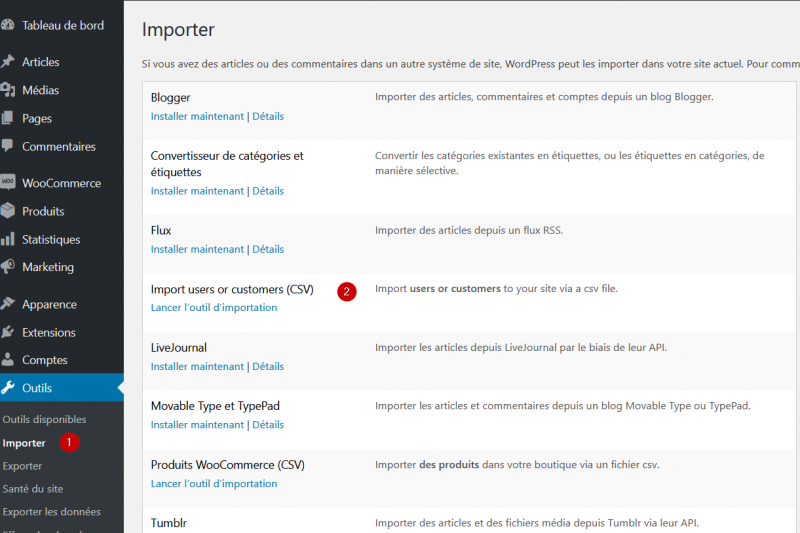800x533 pixels.
Task: Click the Tumblr importer description text
Action: pyautogui.click(x=537, y=523)
